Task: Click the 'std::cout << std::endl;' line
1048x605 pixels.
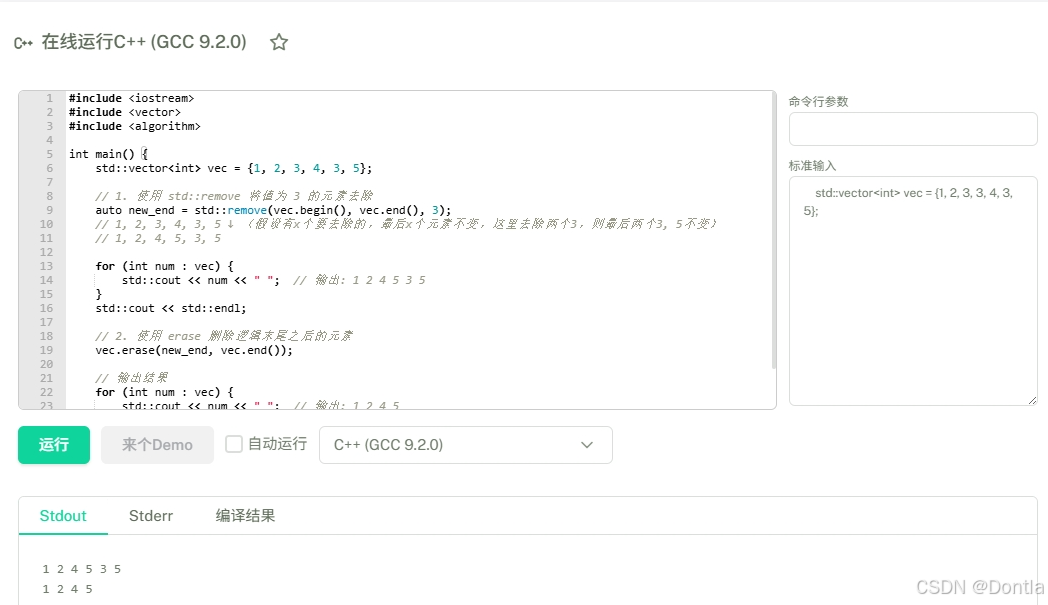Action: [170, 308]
